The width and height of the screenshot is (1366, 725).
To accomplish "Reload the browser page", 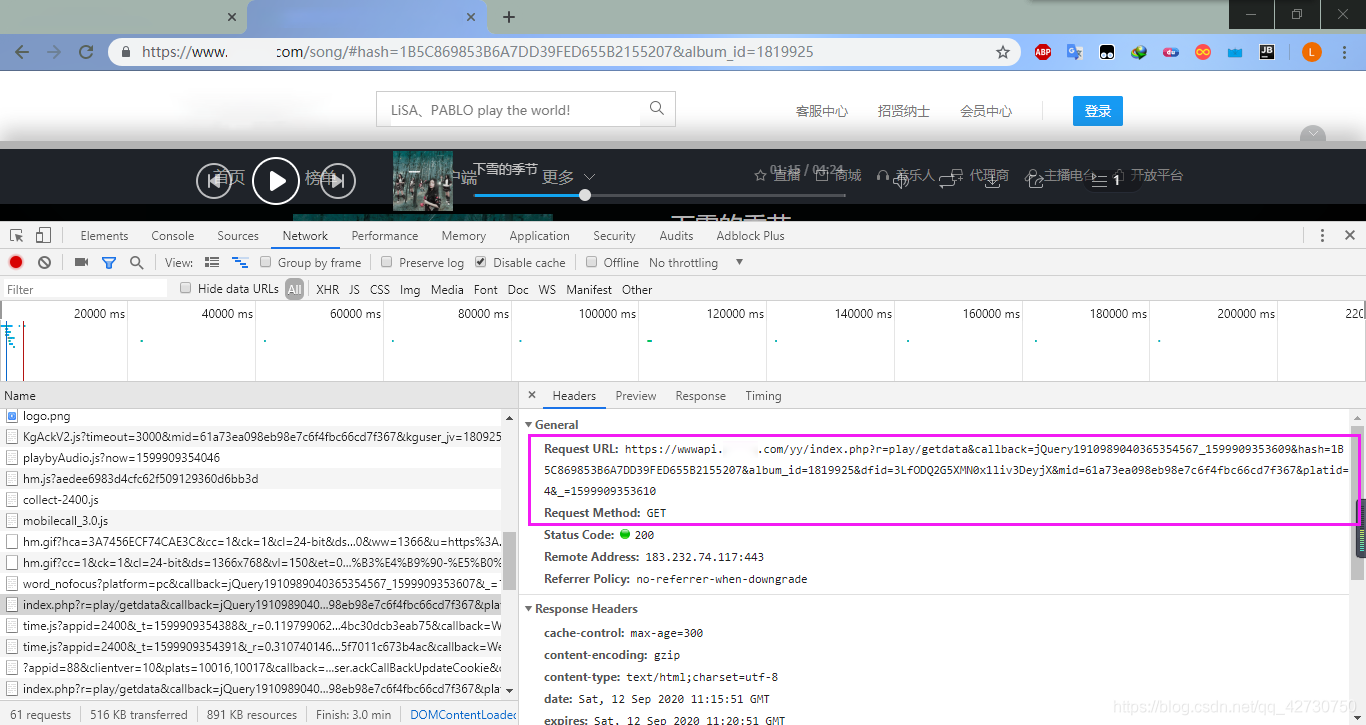I will [86, 52].
